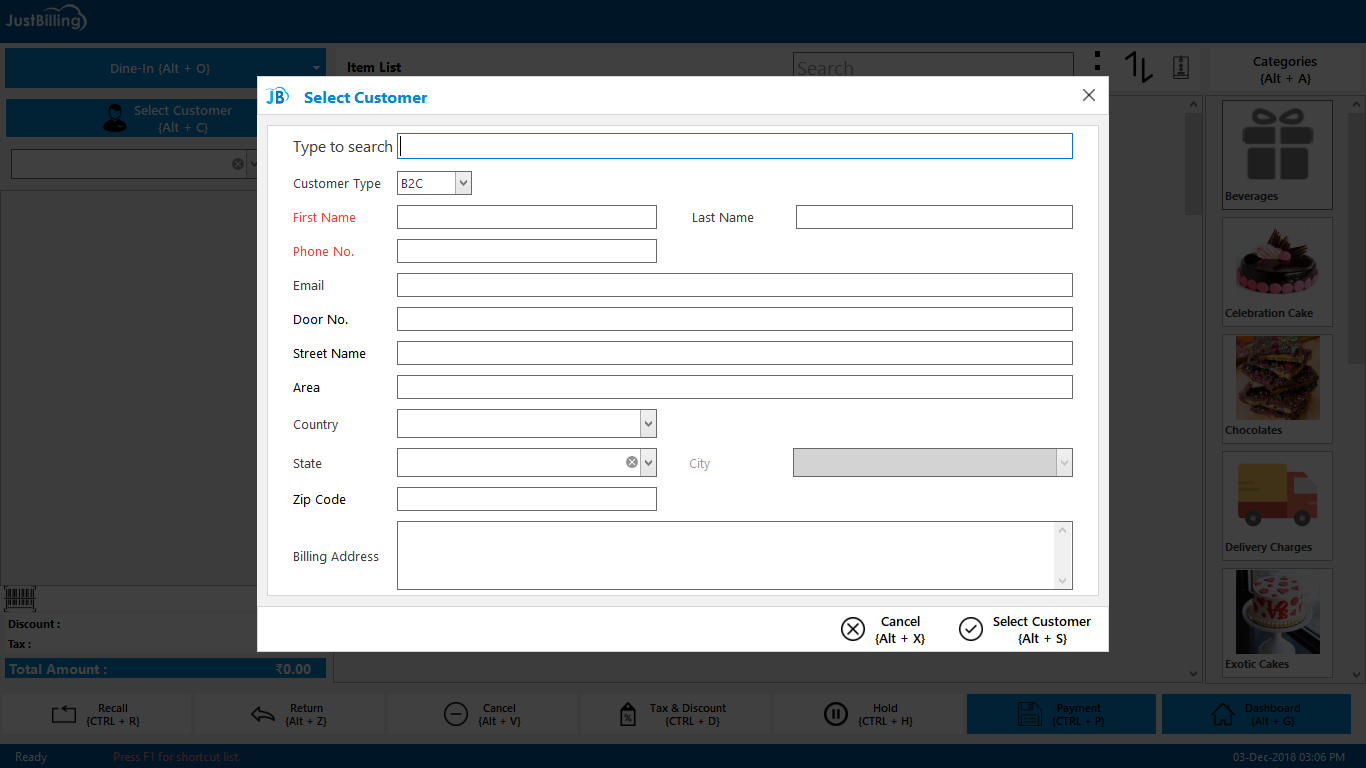This screenshot has height=768, width=1366.
Task: Click the Dashboard home icon
Action: click(x=1223, y=714)
